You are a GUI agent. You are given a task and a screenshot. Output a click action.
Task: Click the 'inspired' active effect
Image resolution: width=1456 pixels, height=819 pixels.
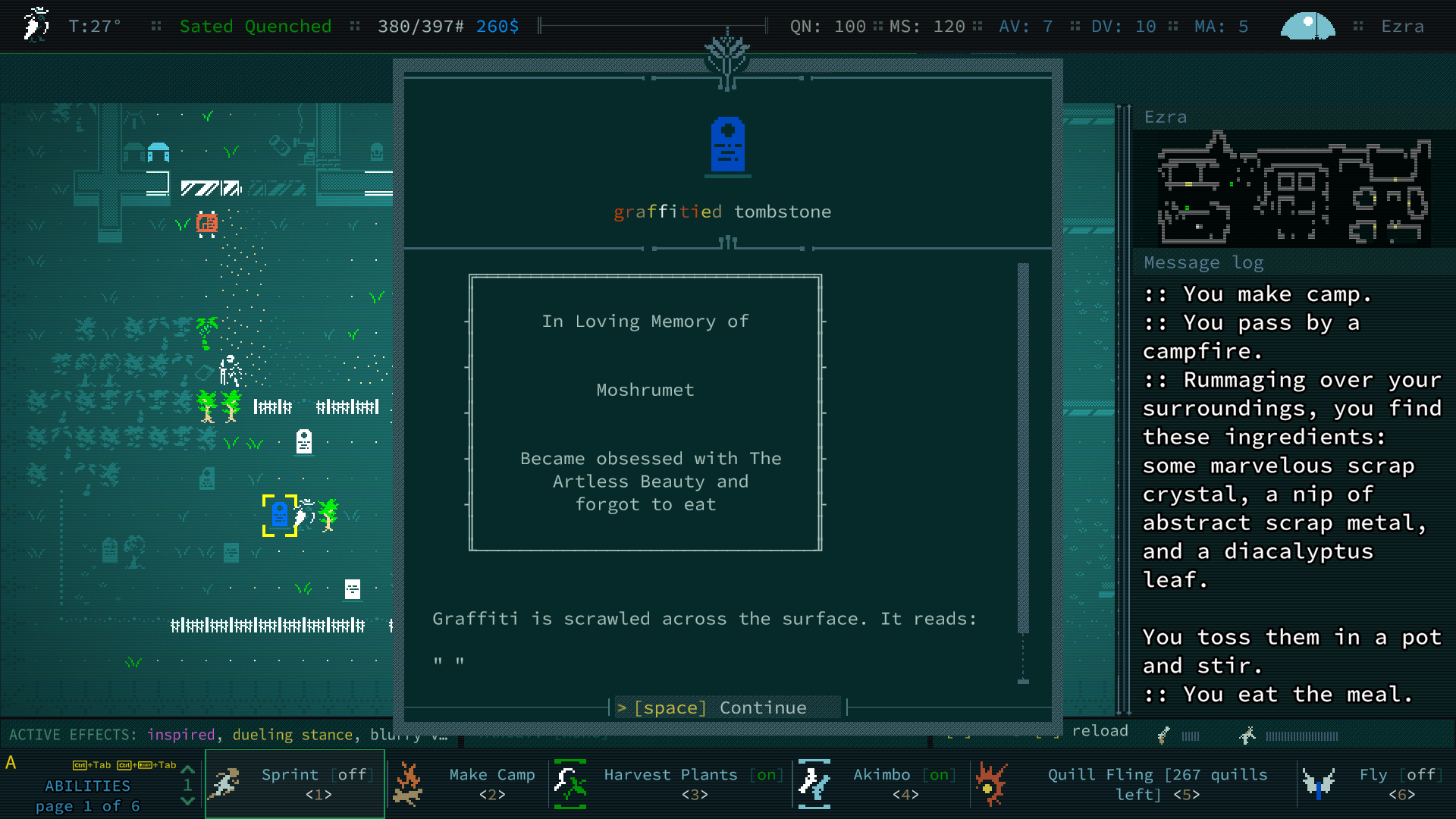[x=180, y=735]
